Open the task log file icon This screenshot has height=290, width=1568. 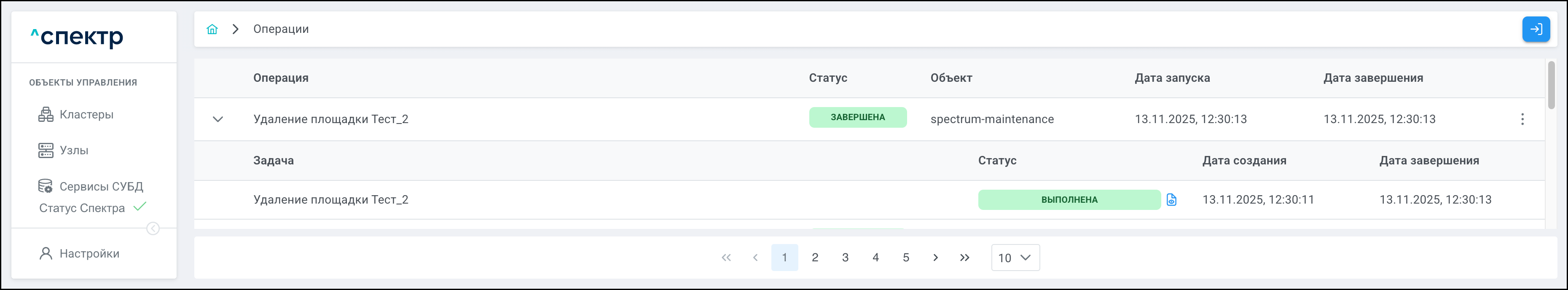click(x=1171, y=200)
